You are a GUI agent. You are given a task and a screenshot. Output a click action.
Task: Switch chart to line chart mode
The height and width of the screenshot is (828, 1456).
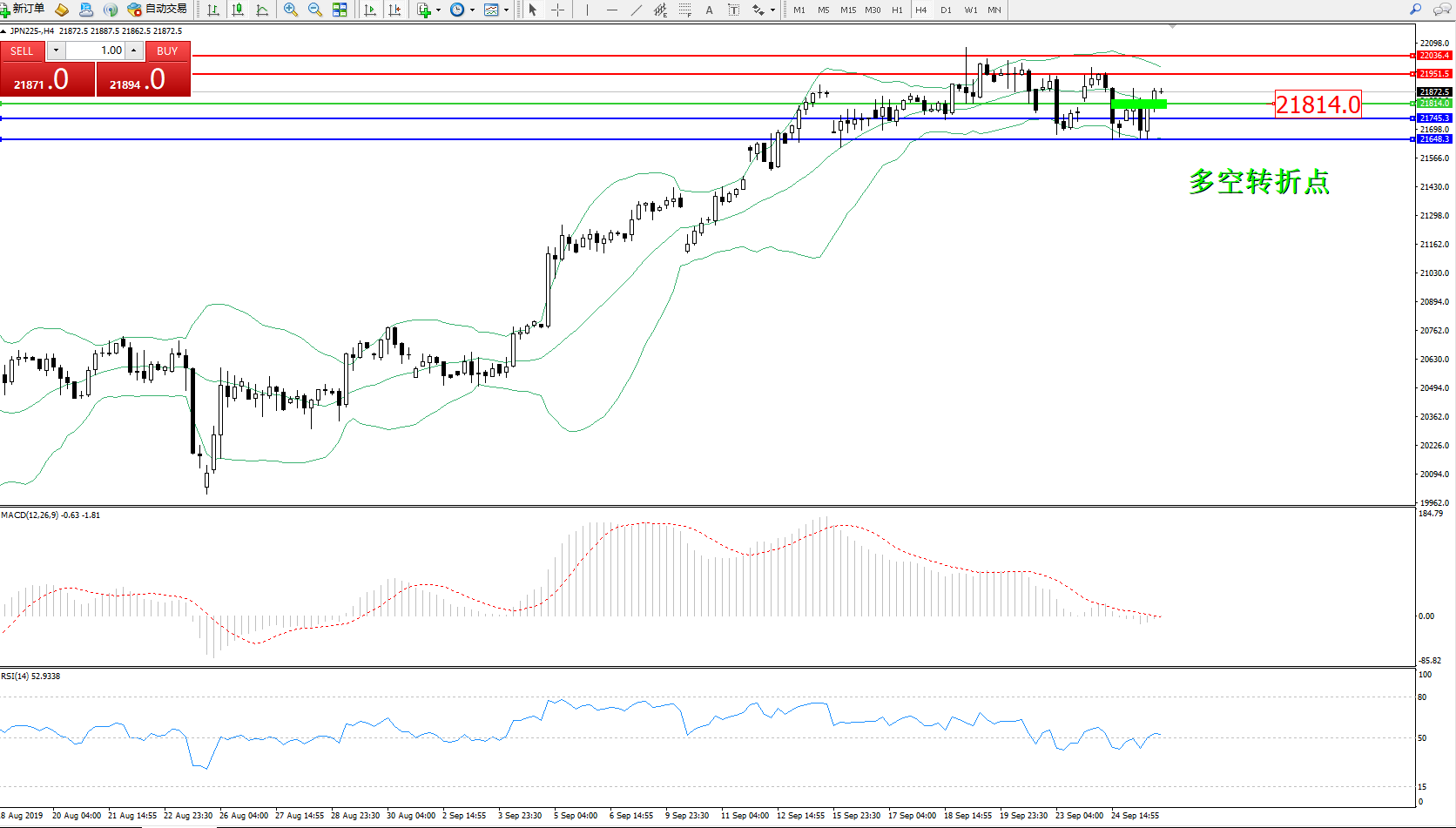pyautogui.click(x=262, y=10)
